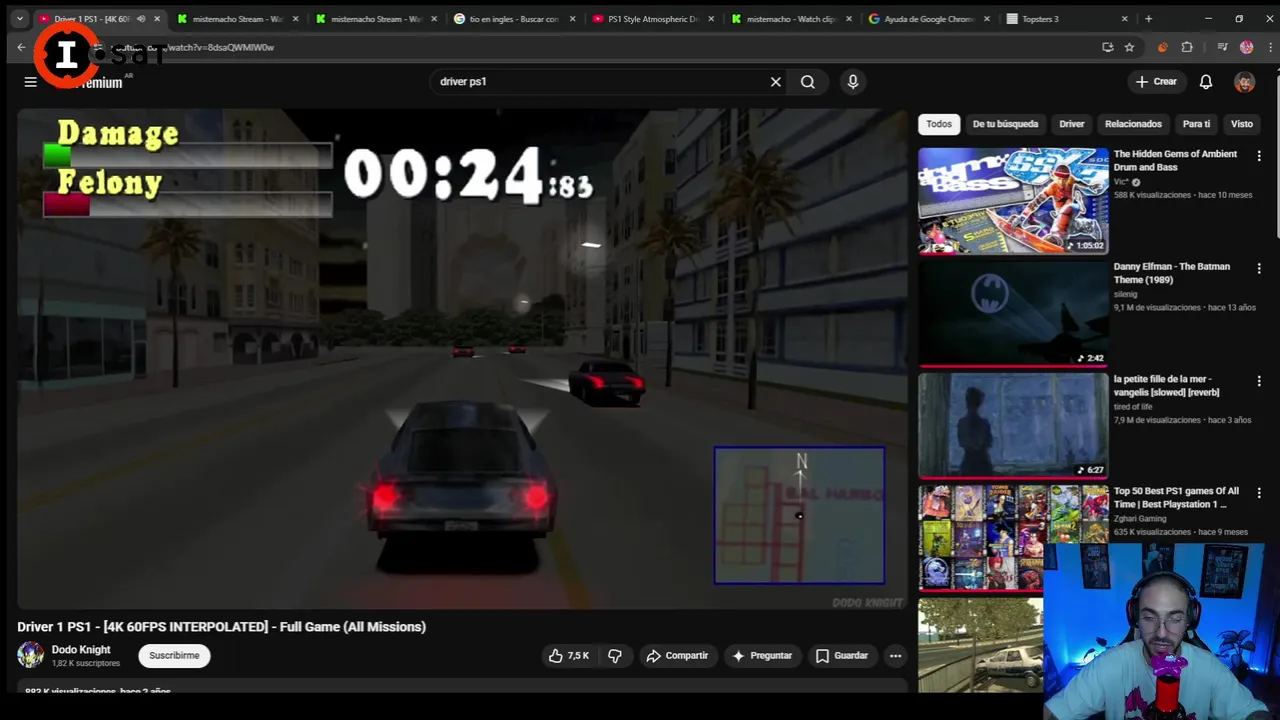
Task: Close the Ayuda de Google Chrome tab
Action: click(x=986, y=19)
